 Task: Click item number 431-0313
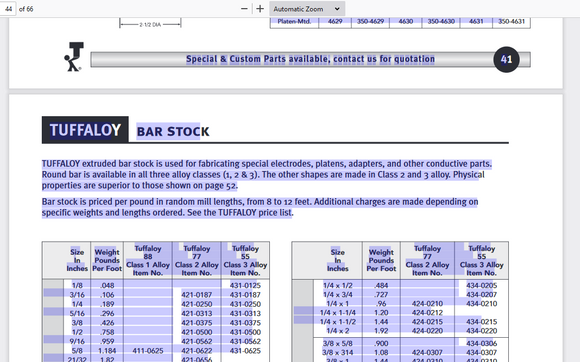click(245, 313)
